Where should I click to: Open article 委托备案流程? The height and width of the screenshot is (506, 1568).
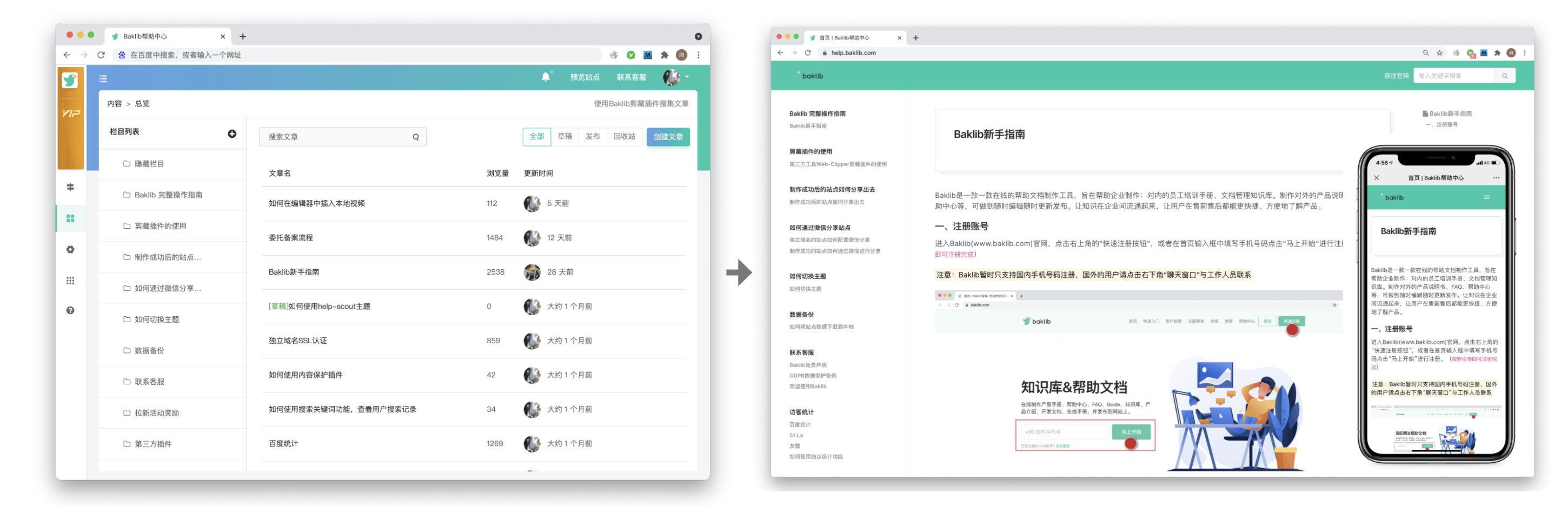tap(290, 237)
